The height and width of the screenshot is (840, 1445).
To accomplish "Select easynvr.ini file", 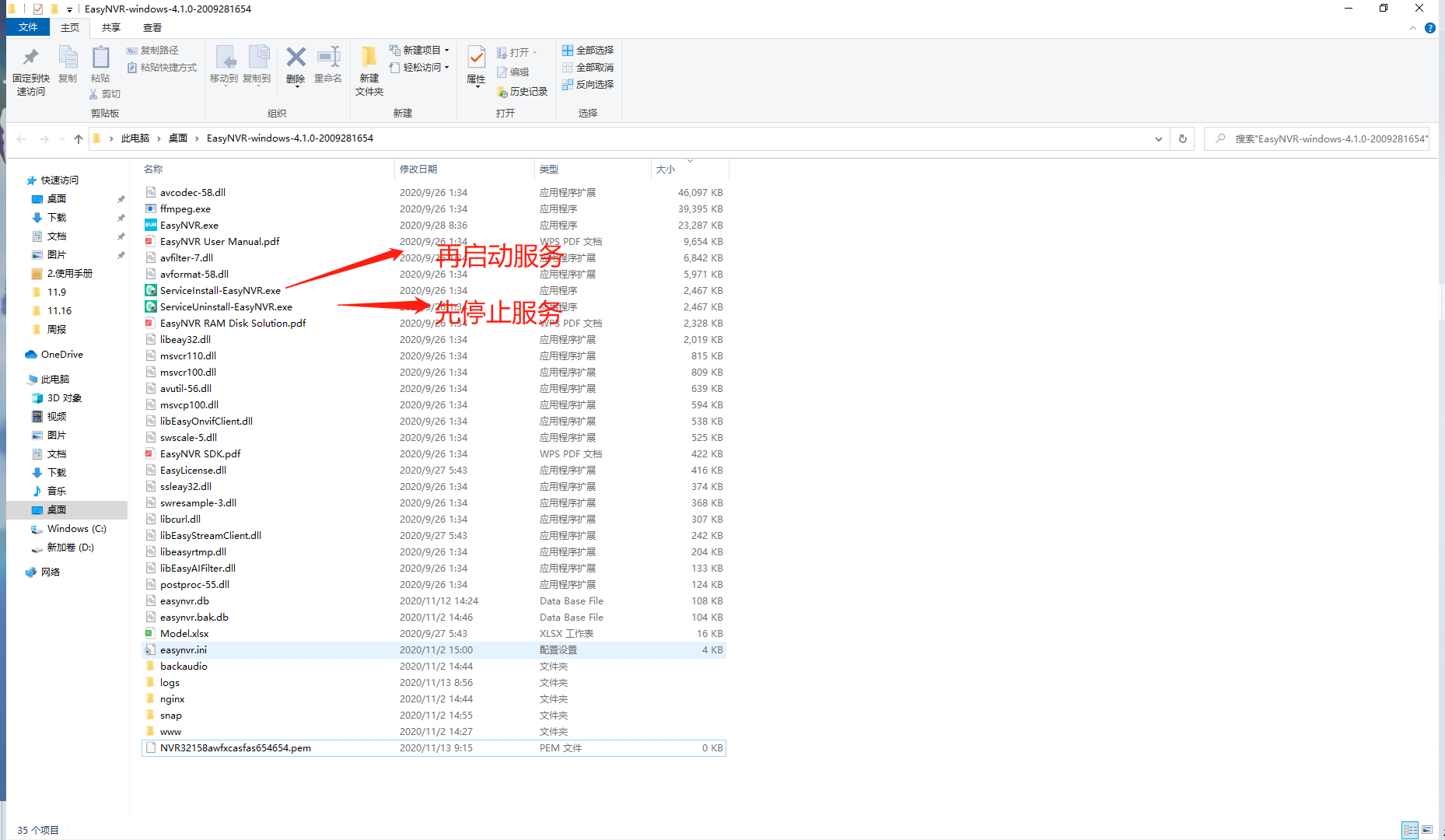I will 184,650.
